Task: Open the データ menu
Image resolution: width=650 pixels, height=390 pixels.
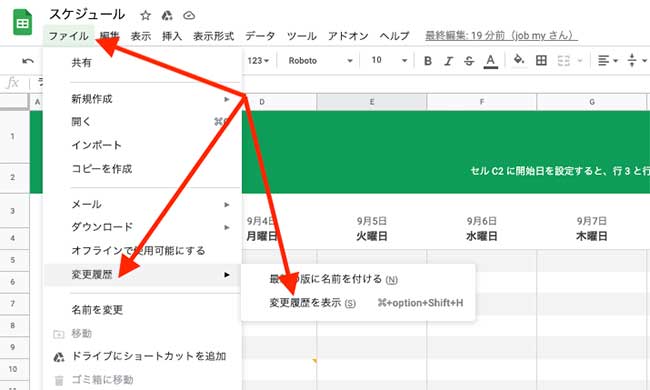Action: pyautogui.click(x=260, y=36)
